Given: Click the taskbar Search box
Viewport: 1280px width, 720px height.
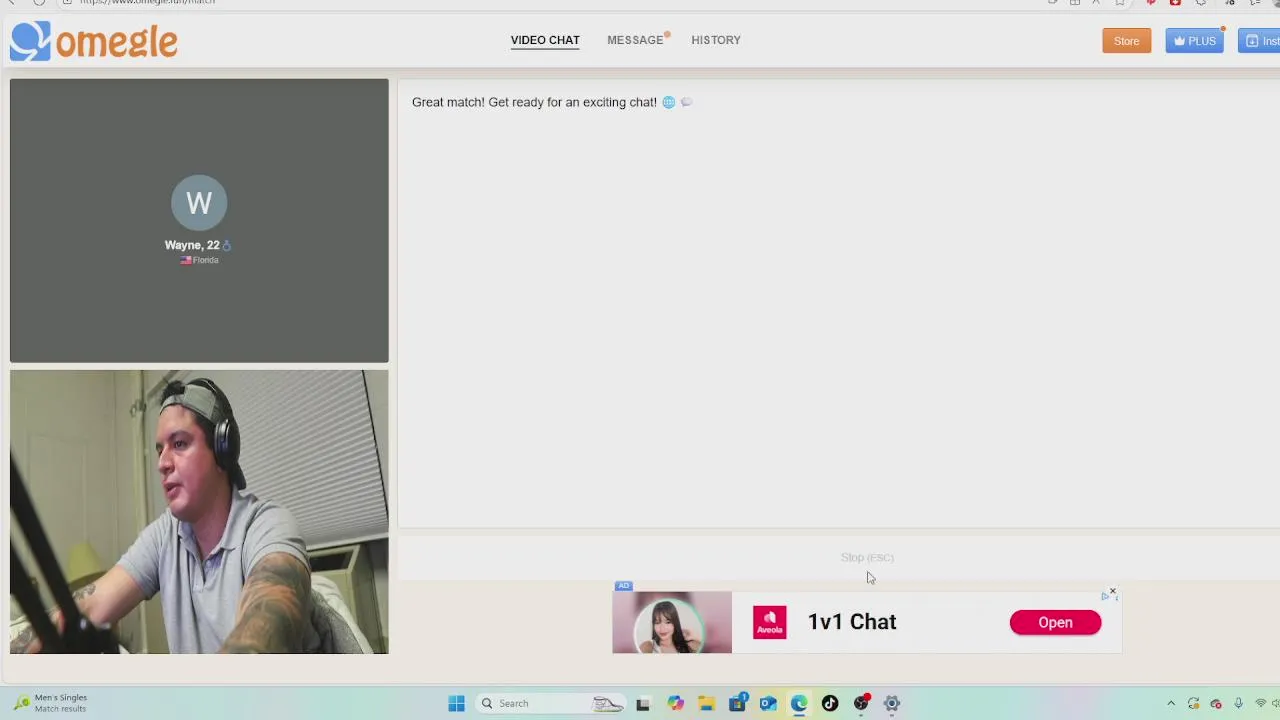Looking at the screenshot, I should click(x=550, y=703).
